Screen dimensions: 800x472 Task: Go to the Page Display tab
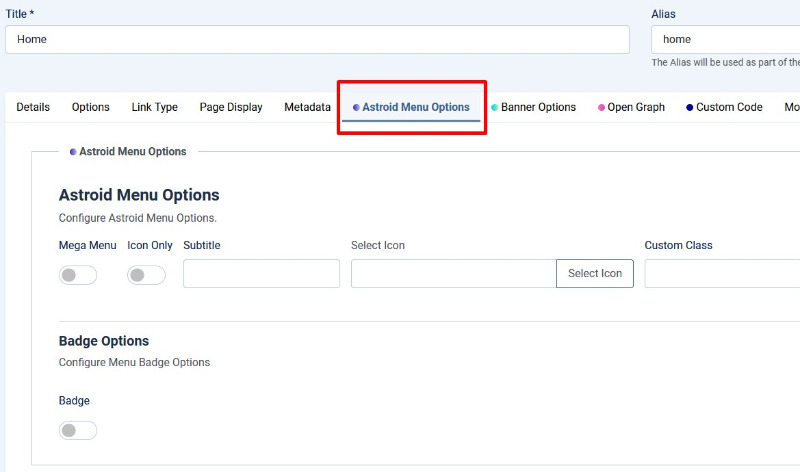[231, 107]
